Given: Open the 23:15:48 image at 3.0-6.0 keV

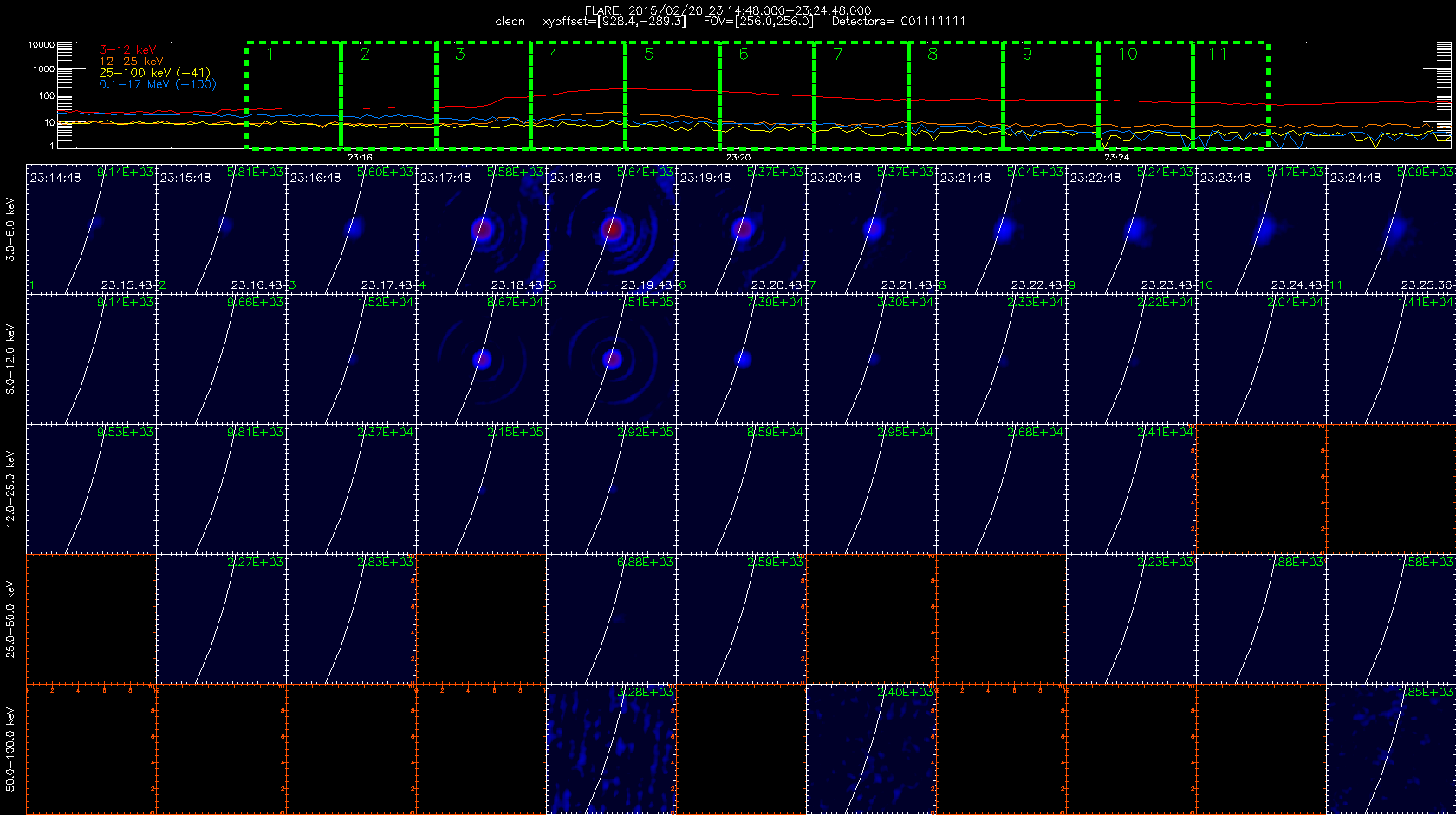Looking at the screenshot, I should click(221, 229).
